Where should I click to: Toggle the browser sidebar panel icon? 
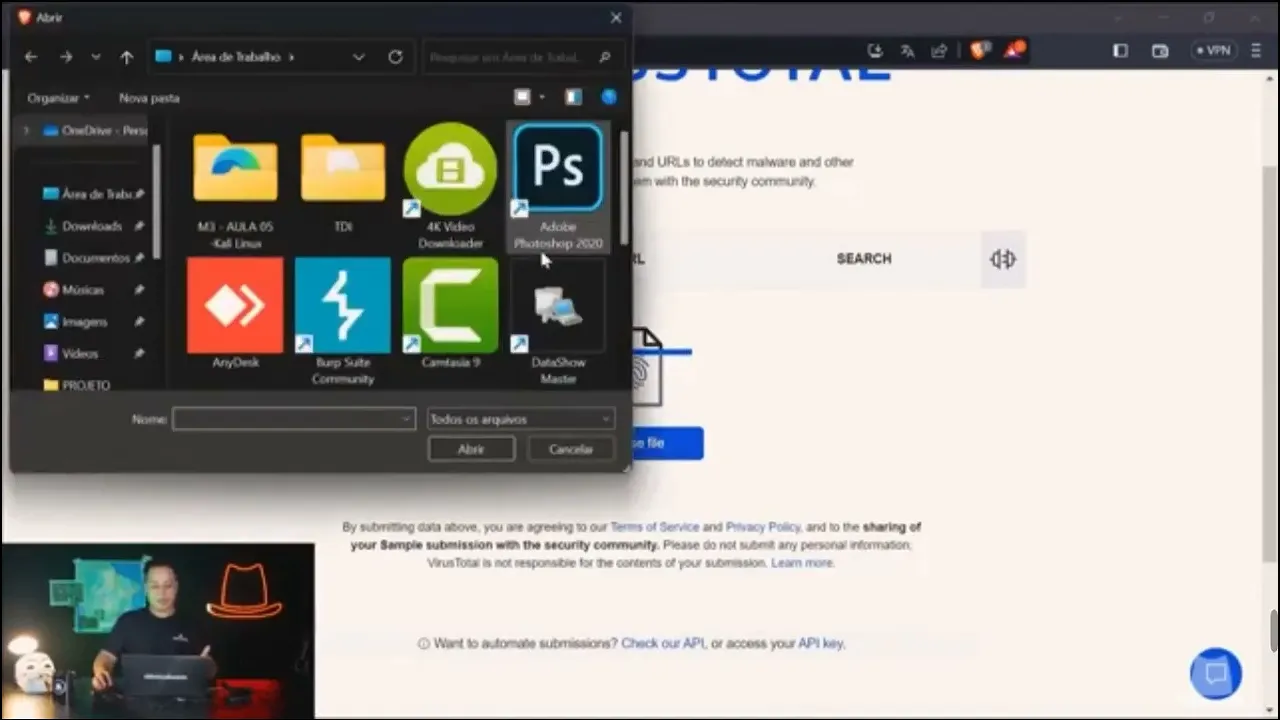1120,50
